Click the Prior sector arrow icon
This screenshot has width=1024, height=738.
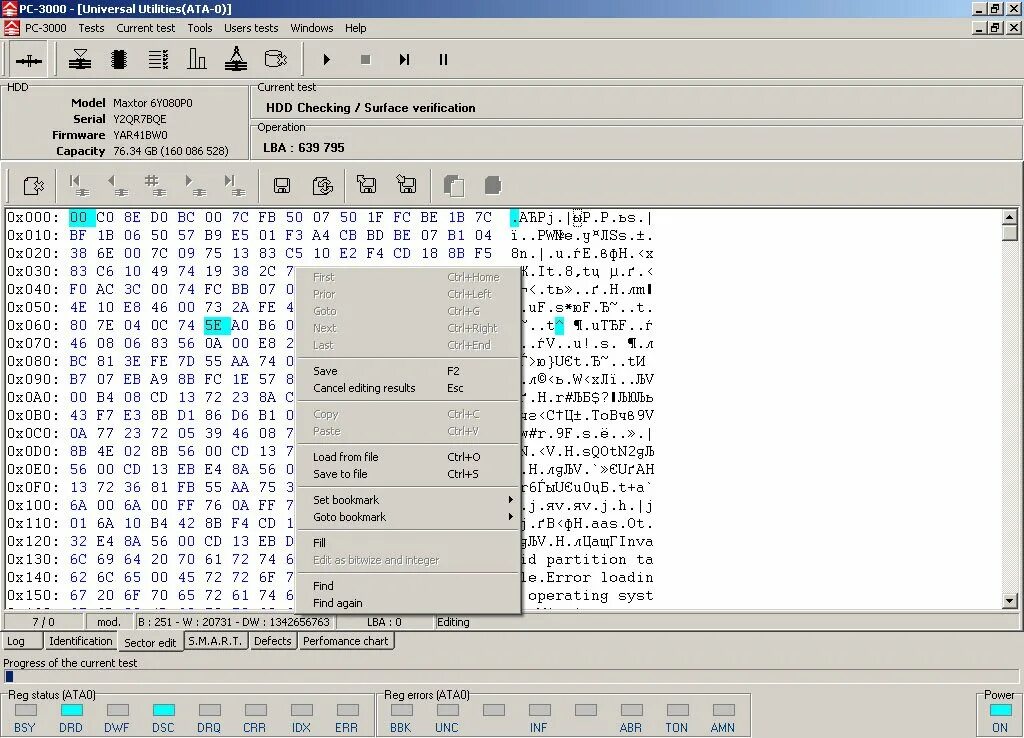(x=116, y=185)
